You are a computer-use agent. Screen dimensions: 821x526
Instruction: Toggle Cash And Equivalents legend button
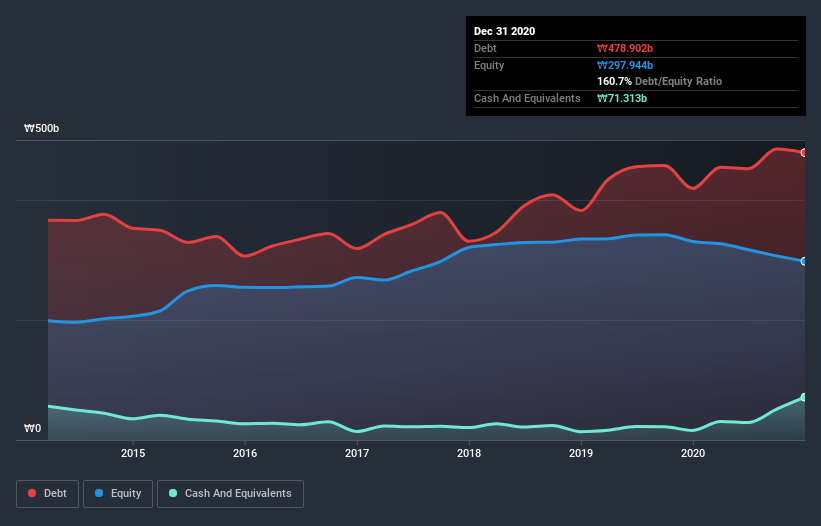point(230,494)
